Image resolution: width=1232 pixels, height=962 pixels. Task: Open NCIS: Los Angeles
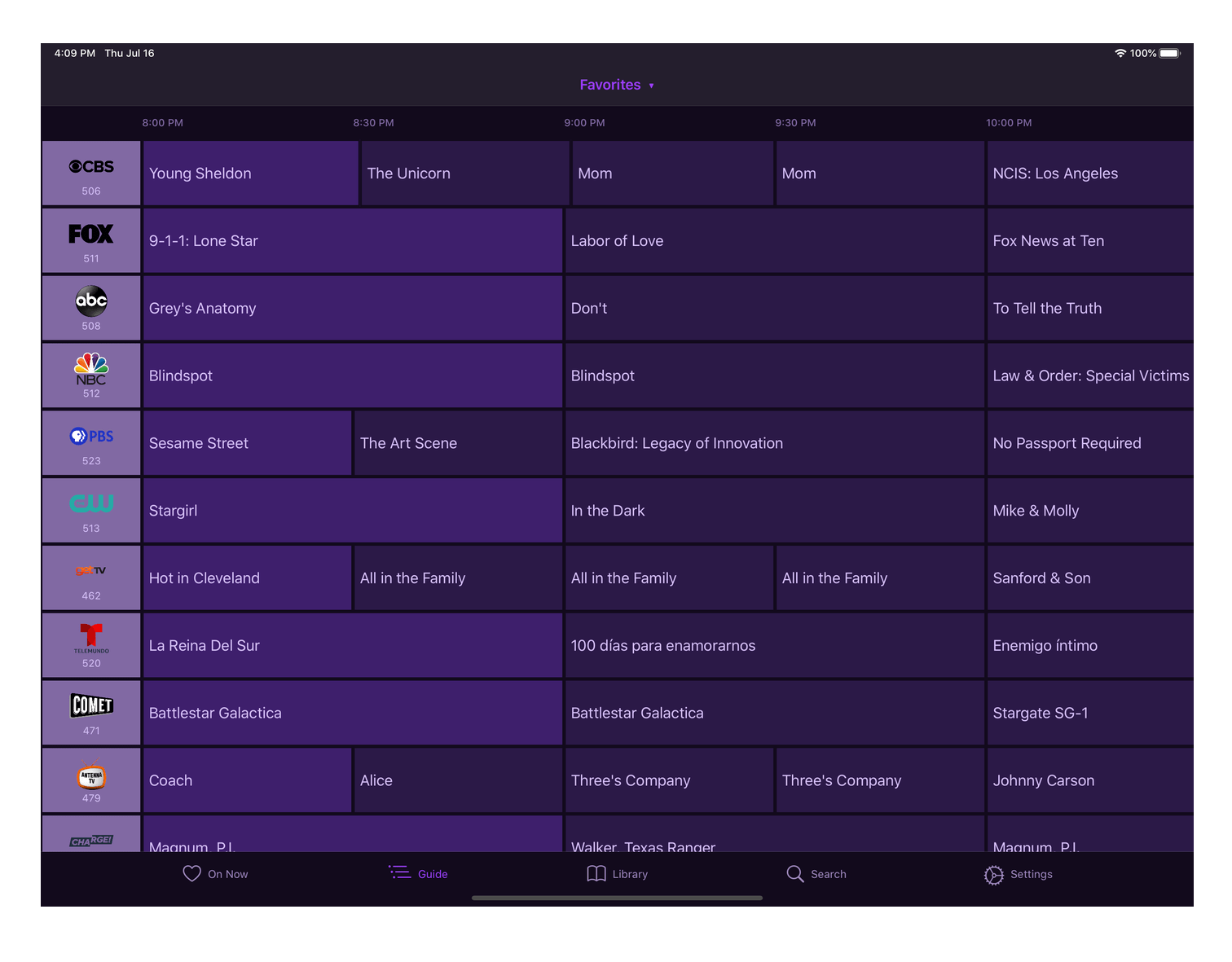[1090, 174]
